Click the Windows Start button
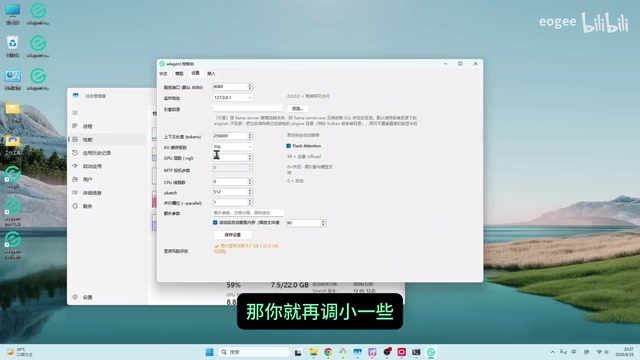Image resolution: width=640 pixels, height=360 pixels. (x=209, y=352)
